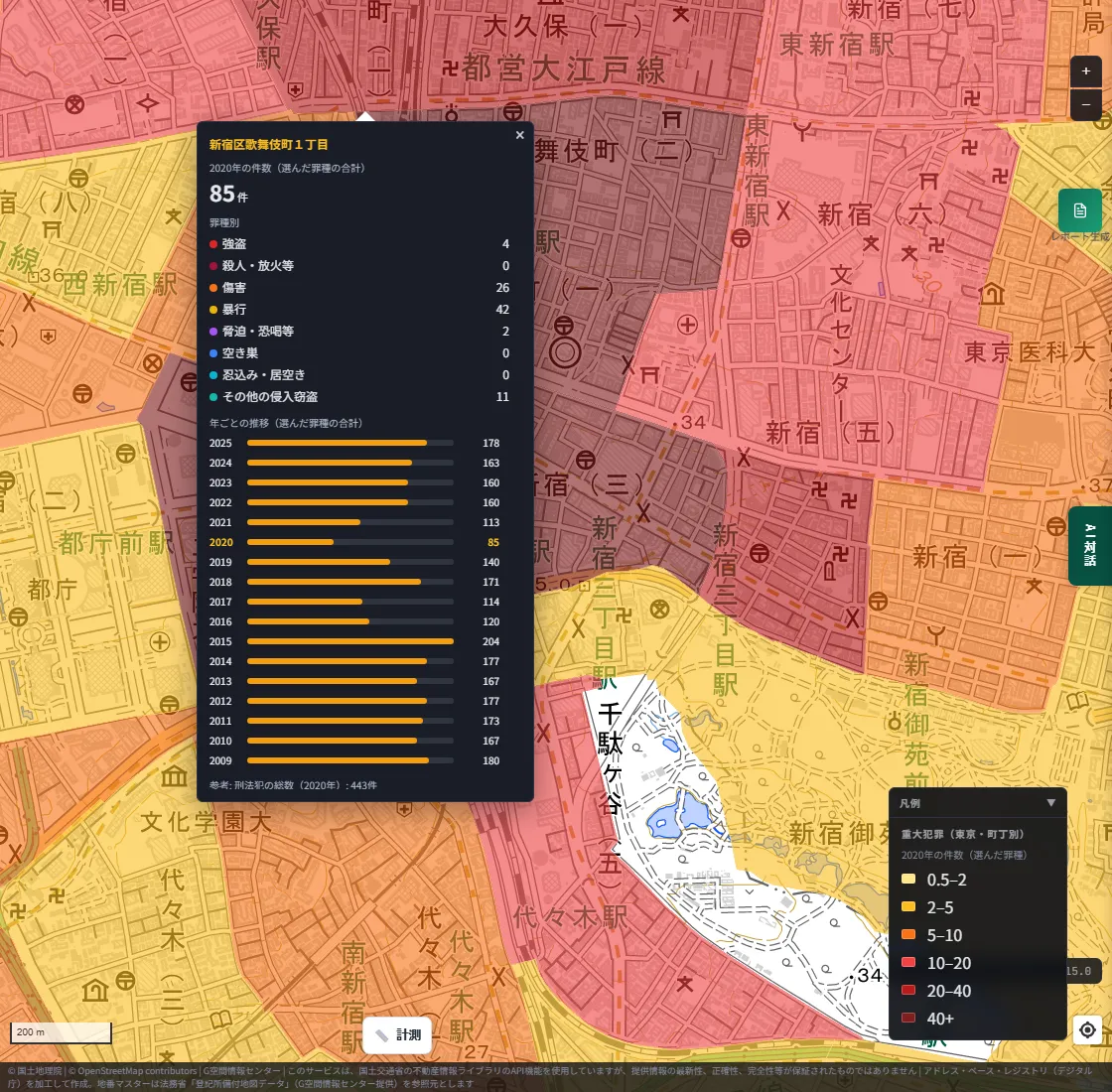Click the 忍込み・居空き crime type row

point(359,375)
